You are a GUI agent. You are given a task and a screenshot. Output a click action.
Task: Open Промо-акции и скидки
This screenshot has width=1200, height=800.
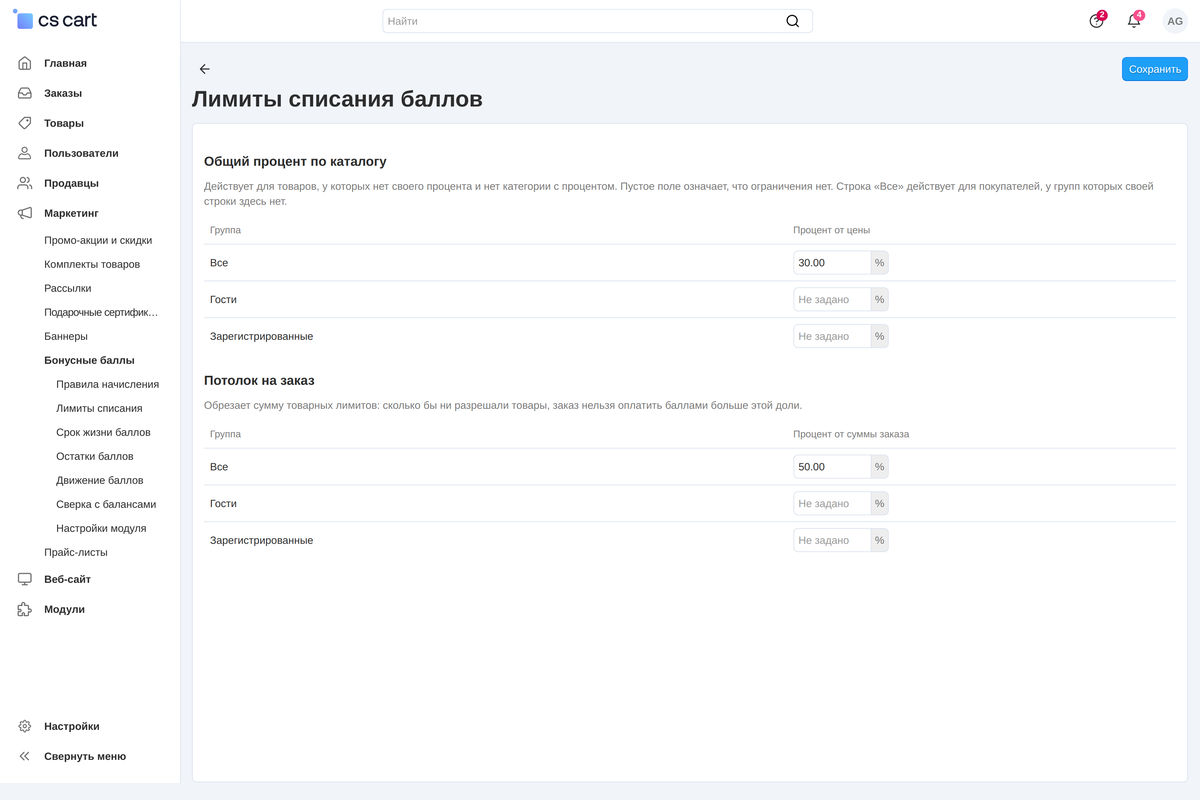click(98, 240)
